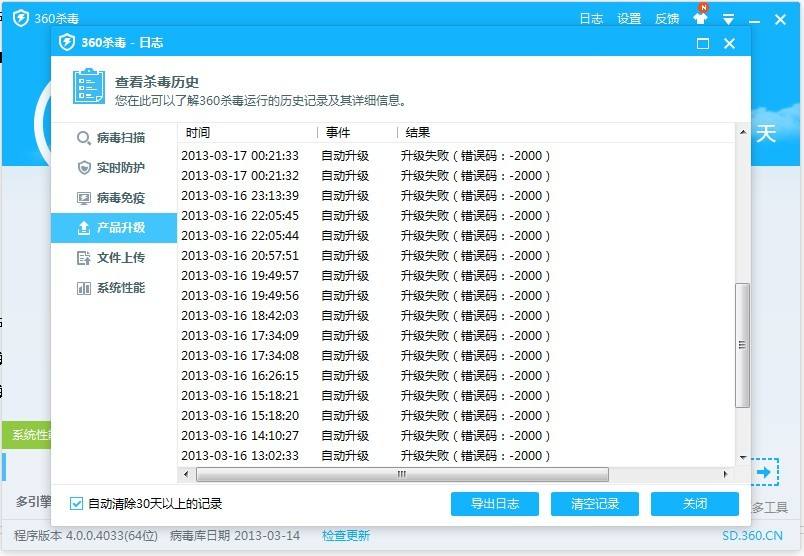This screenshot has width=804, height=556.
Task: Click the shirt skin icon in title bar
Action: coord(700,18)
